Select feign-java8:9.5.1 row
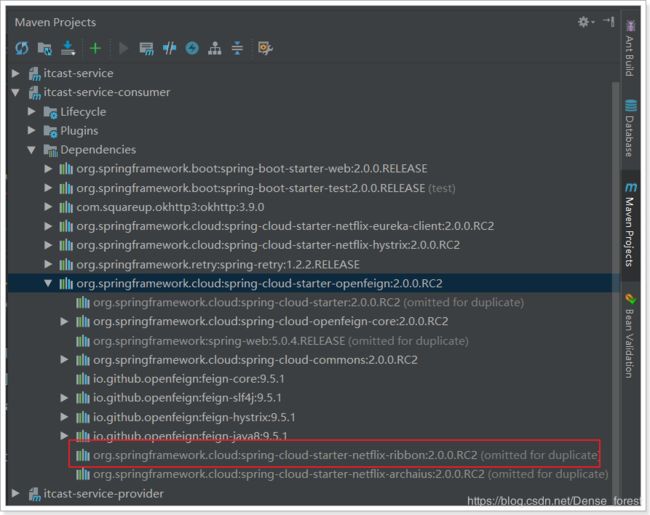This screenshot has height=515, width=650. (x=309, y=435)
